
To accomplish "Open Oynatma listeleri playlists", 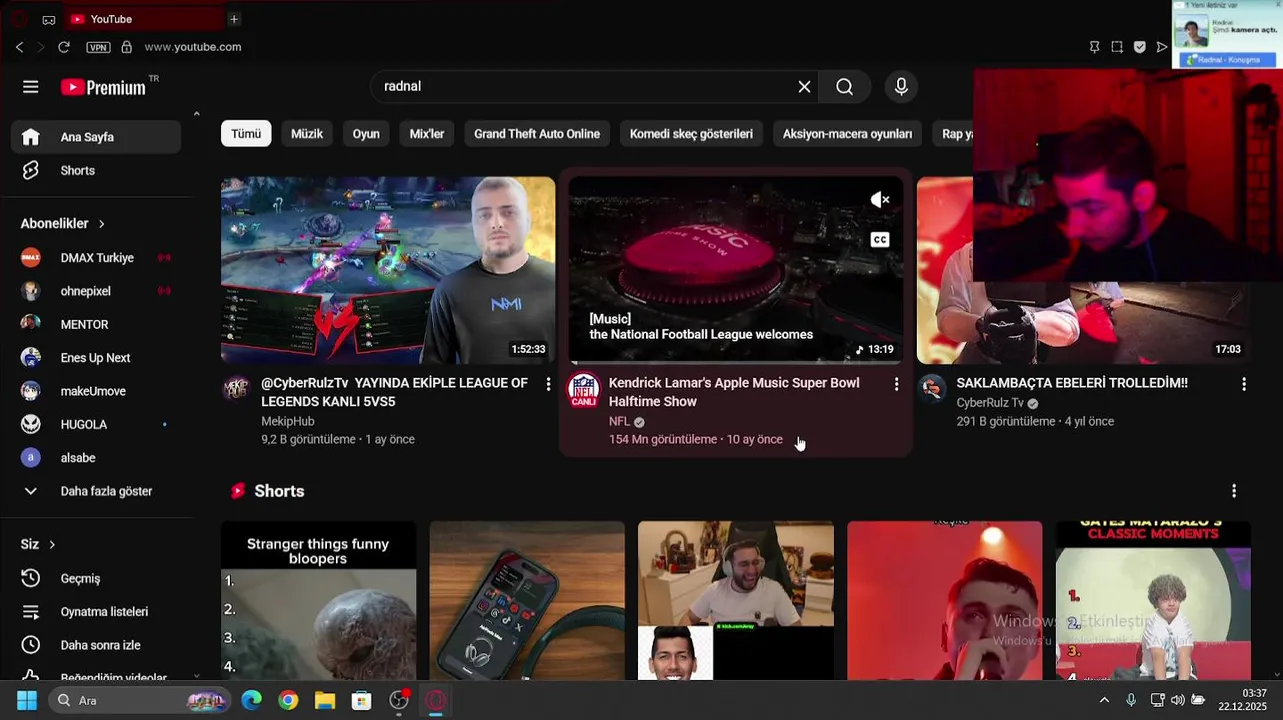I will [96, 612].
